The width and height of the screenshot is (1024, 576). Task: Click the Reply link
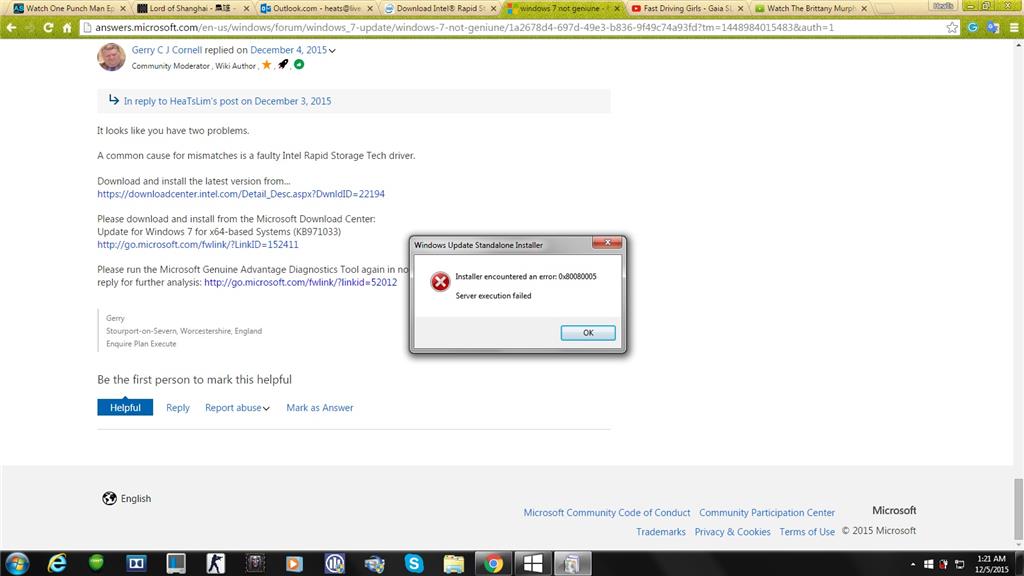pyautogui.click(x=178, y=408)
